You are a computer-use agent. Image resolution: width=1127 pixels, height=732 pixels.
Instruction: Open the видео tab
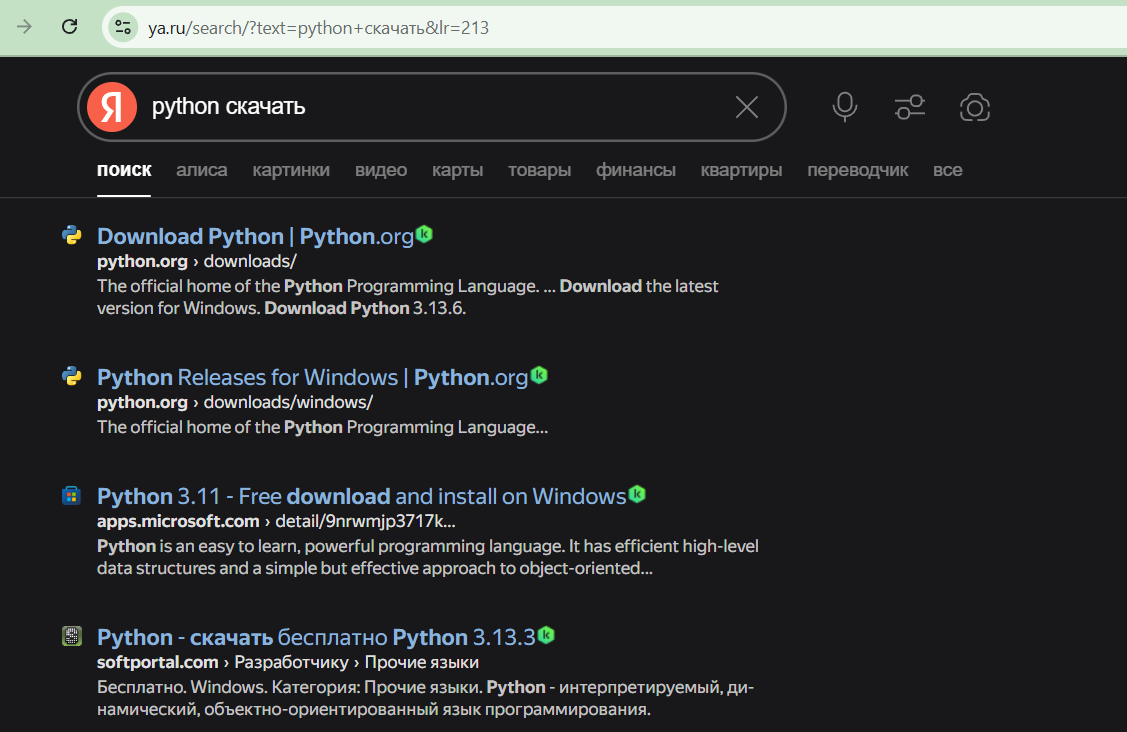pyautogui.click(x=381, y=170)
